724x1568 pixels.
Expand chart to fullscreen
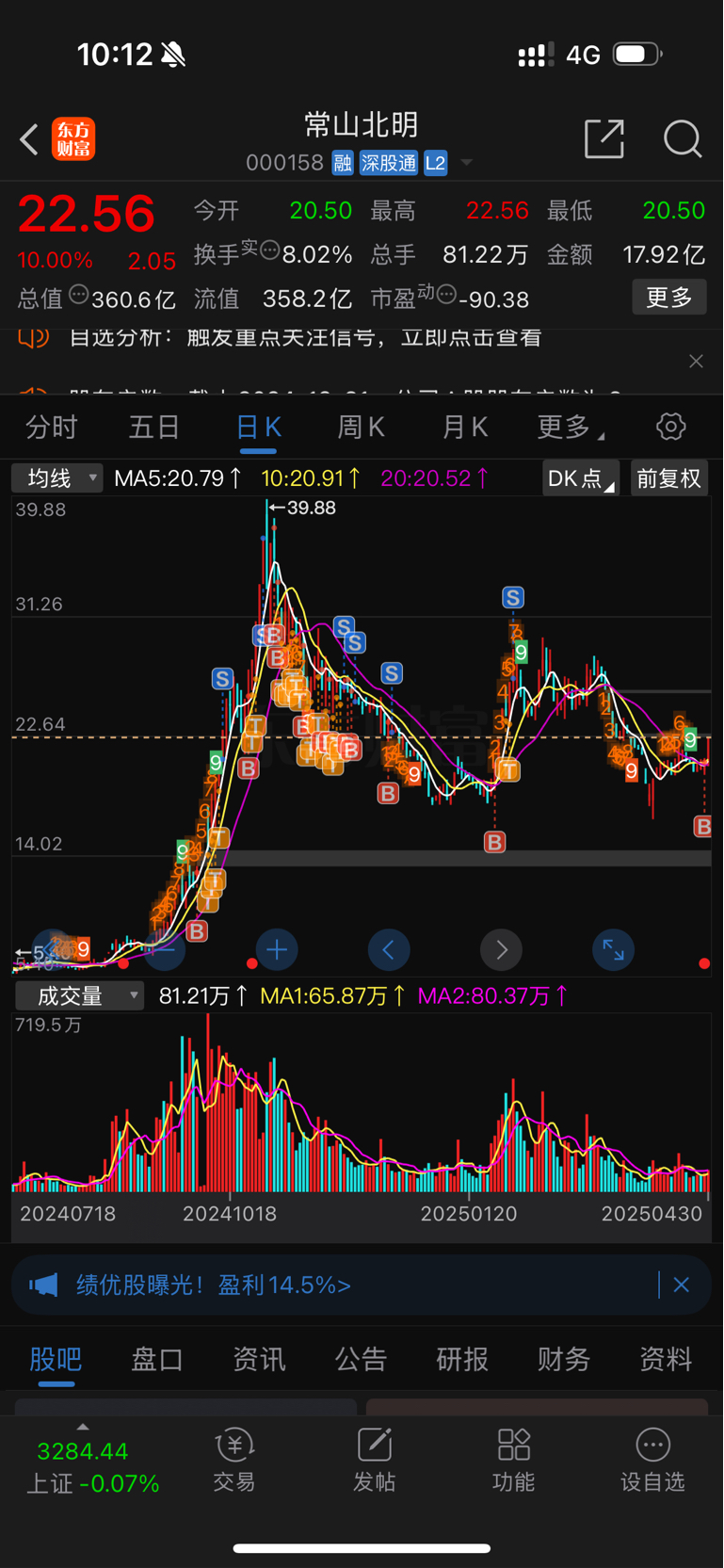[613, 949]
